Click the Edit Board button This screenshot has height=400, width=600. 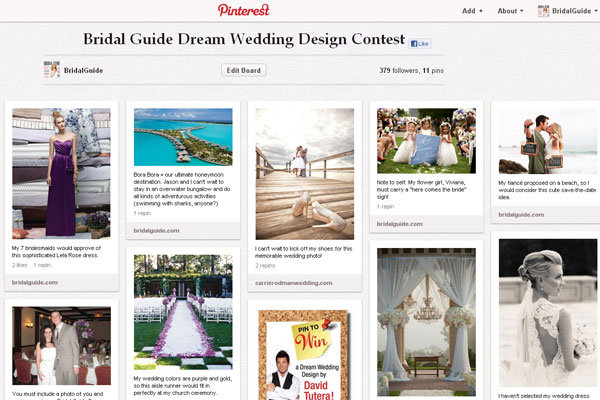(x=243, y=70)
